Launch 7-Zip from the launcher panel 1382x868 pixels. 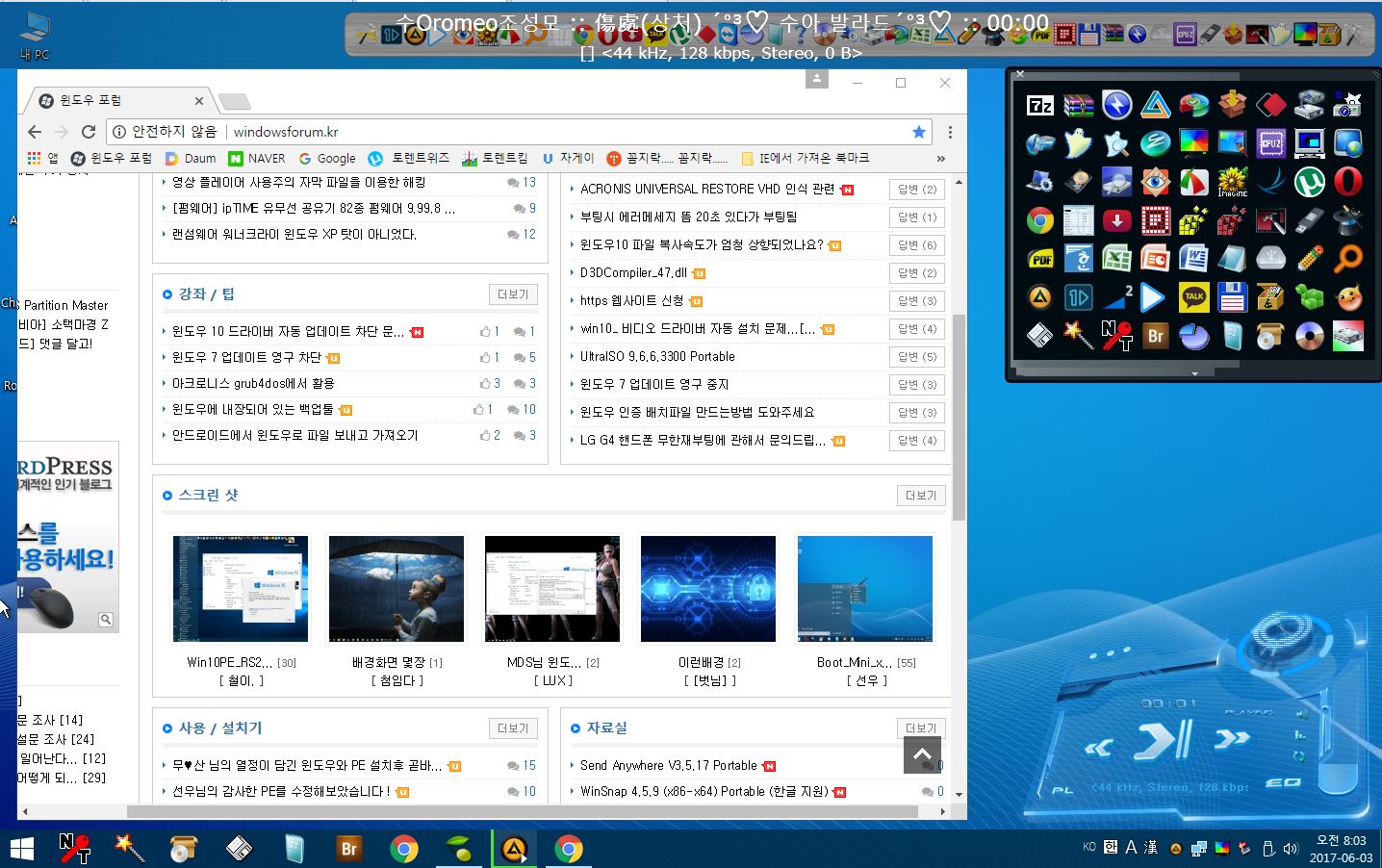coord(1040,105)
